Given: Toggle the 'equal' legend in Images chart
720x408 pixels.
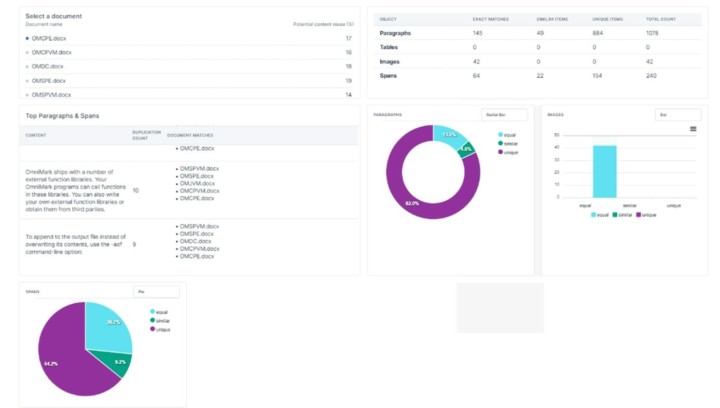Looking at the screenshot, I should tap(600, 215).
